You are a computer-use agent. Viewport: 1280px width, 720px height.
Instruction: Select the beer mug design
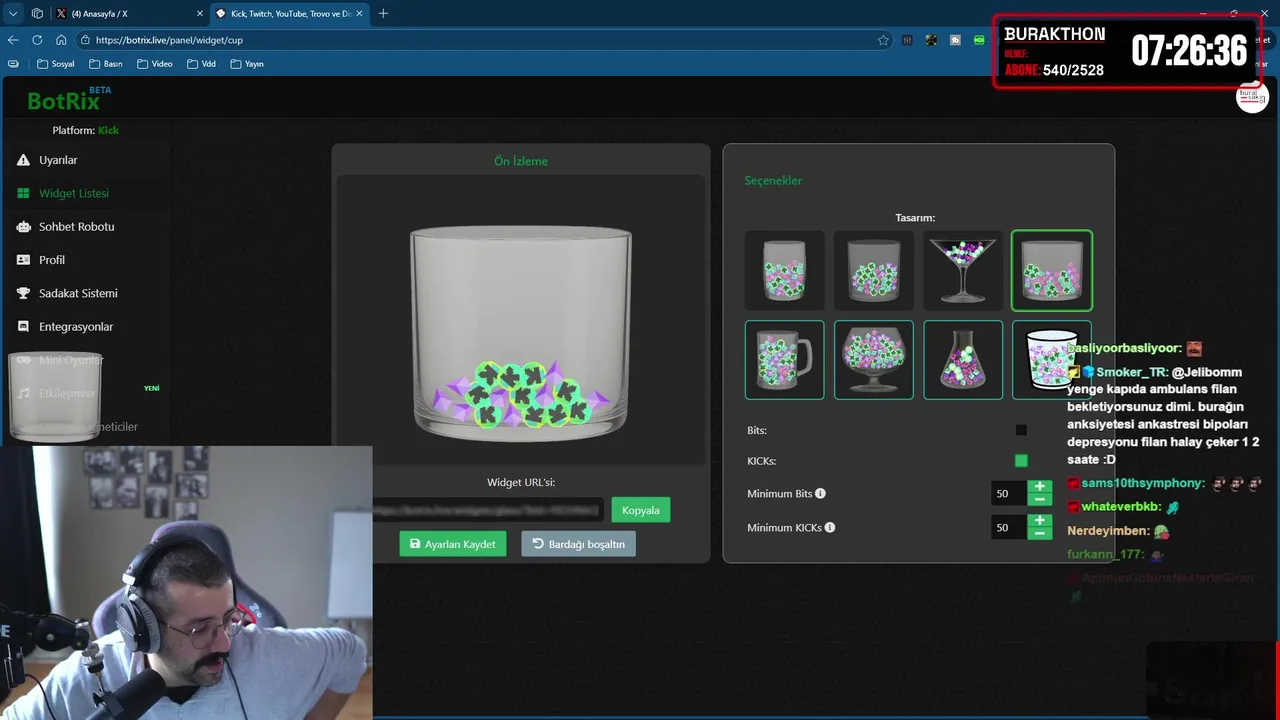pyautogui.click(x=785, y=360)
